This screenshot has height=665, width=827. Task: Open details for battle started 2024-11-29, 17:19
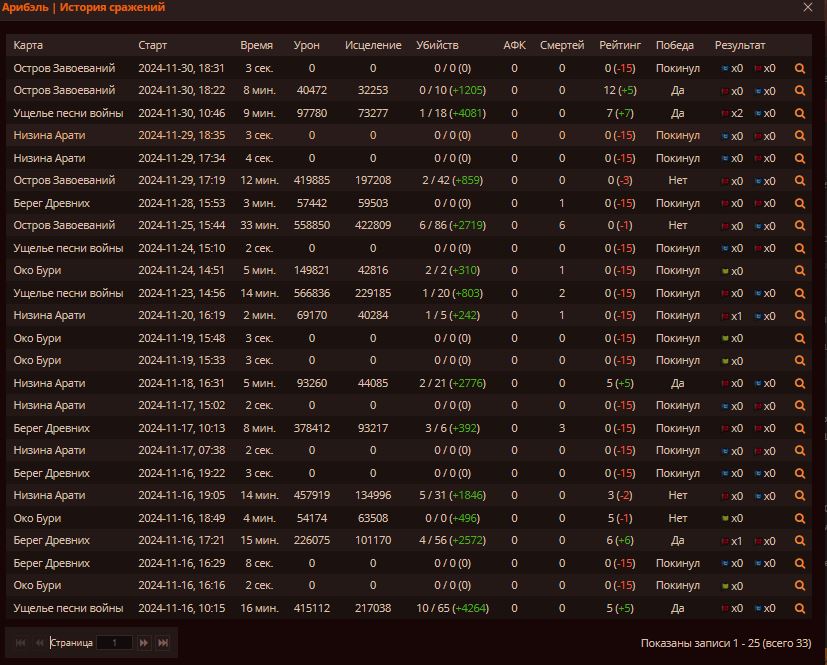coord(800,180)
